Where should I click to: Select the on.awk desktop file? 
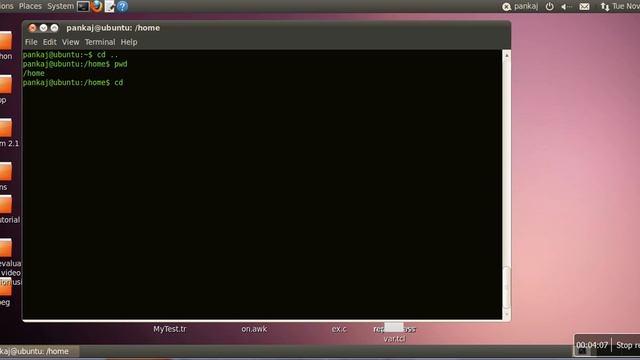pyautogui.click(x=254, y=329)
